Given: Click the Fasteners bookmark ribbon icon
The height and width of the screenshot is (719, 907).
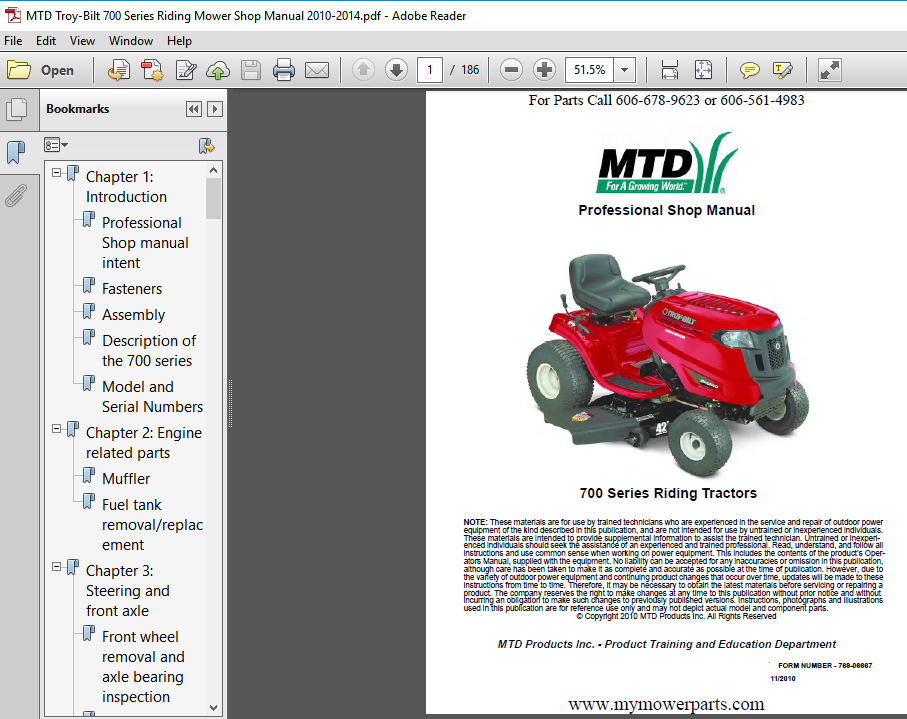Looking at the screenshot, I should click(89, 286).
